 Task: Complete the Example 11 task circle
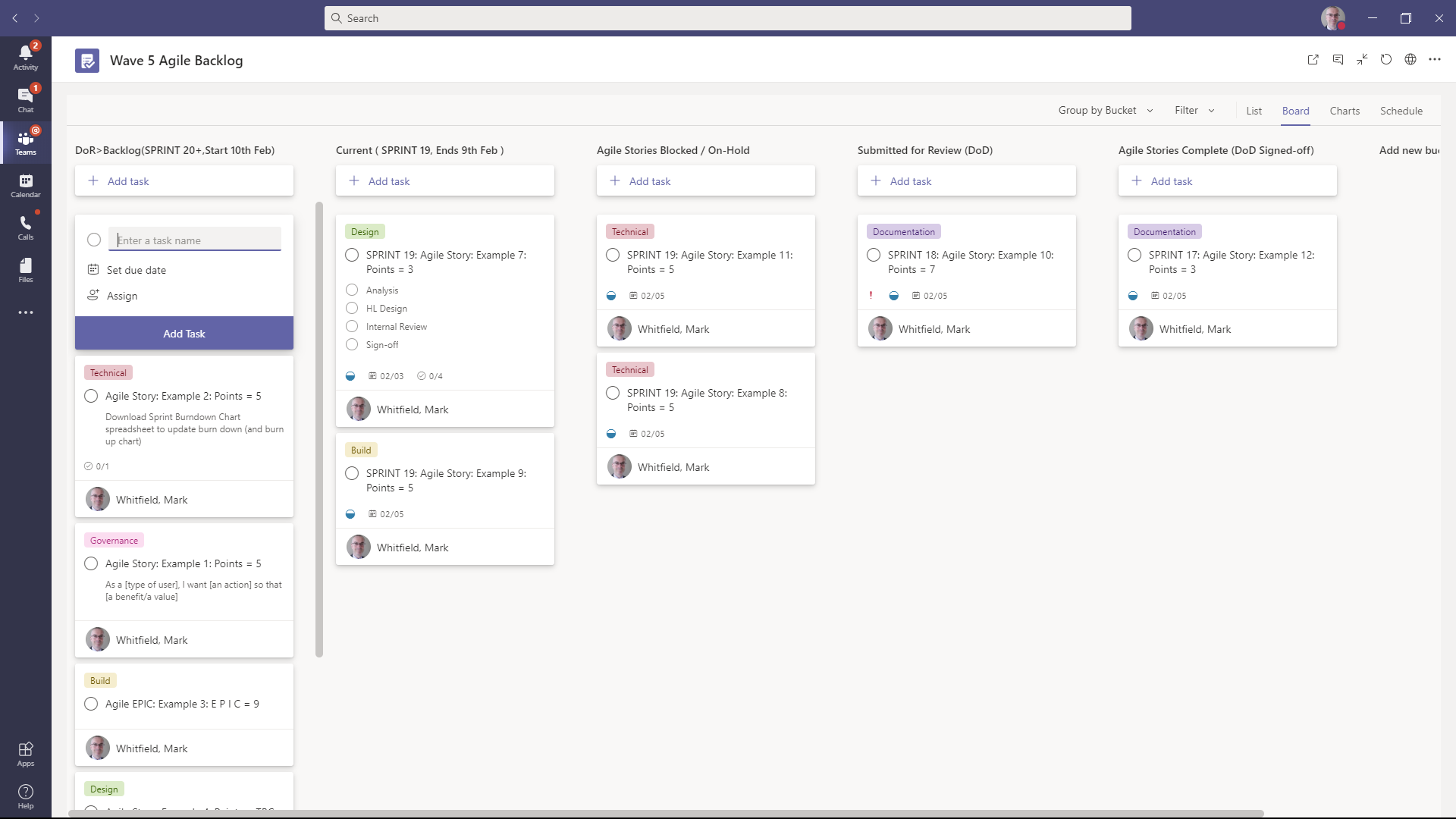tap(613, 256)
